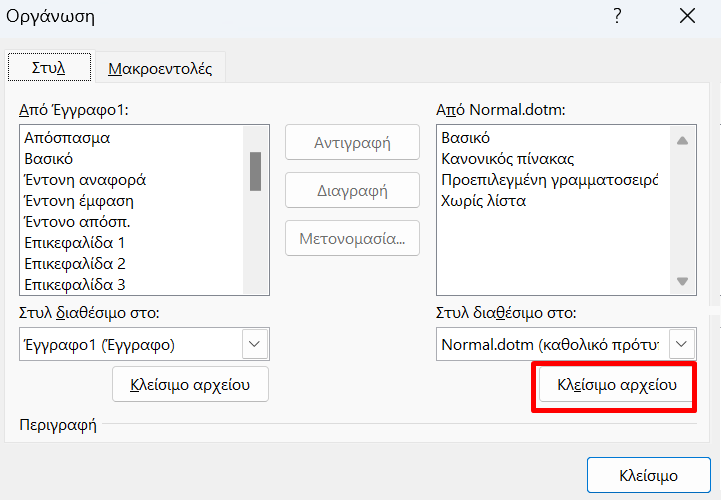721x500 pixels.
Task: Select Έντονο απόσπ. in the left list
Action: (x=77, y=222)
